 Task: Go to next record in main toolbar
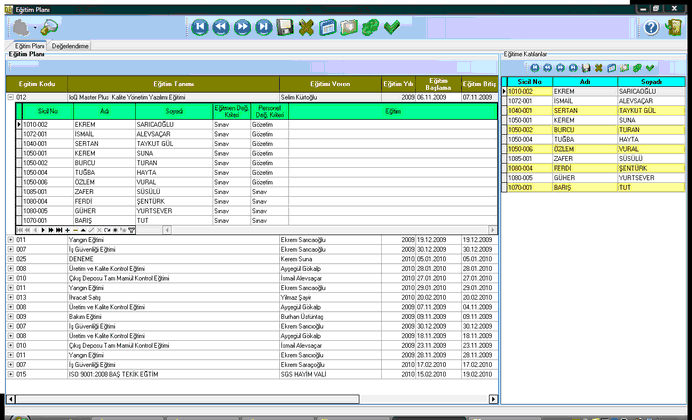pos(242,27)
